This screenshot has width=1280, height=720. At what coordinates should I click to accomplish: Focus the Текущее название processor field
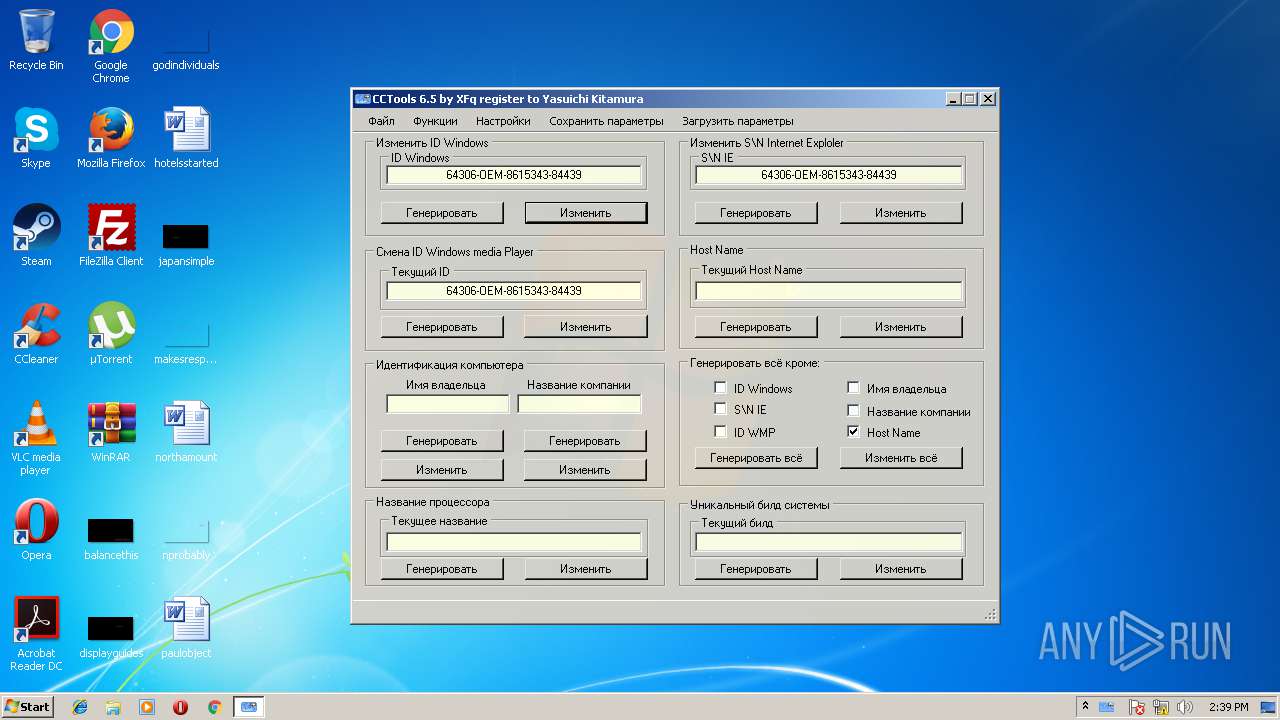point(514,542)
